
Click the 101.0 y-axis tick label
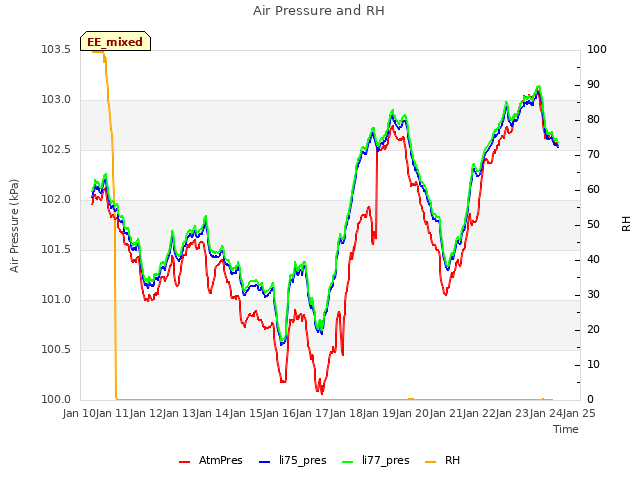click(x=56, y=300)
